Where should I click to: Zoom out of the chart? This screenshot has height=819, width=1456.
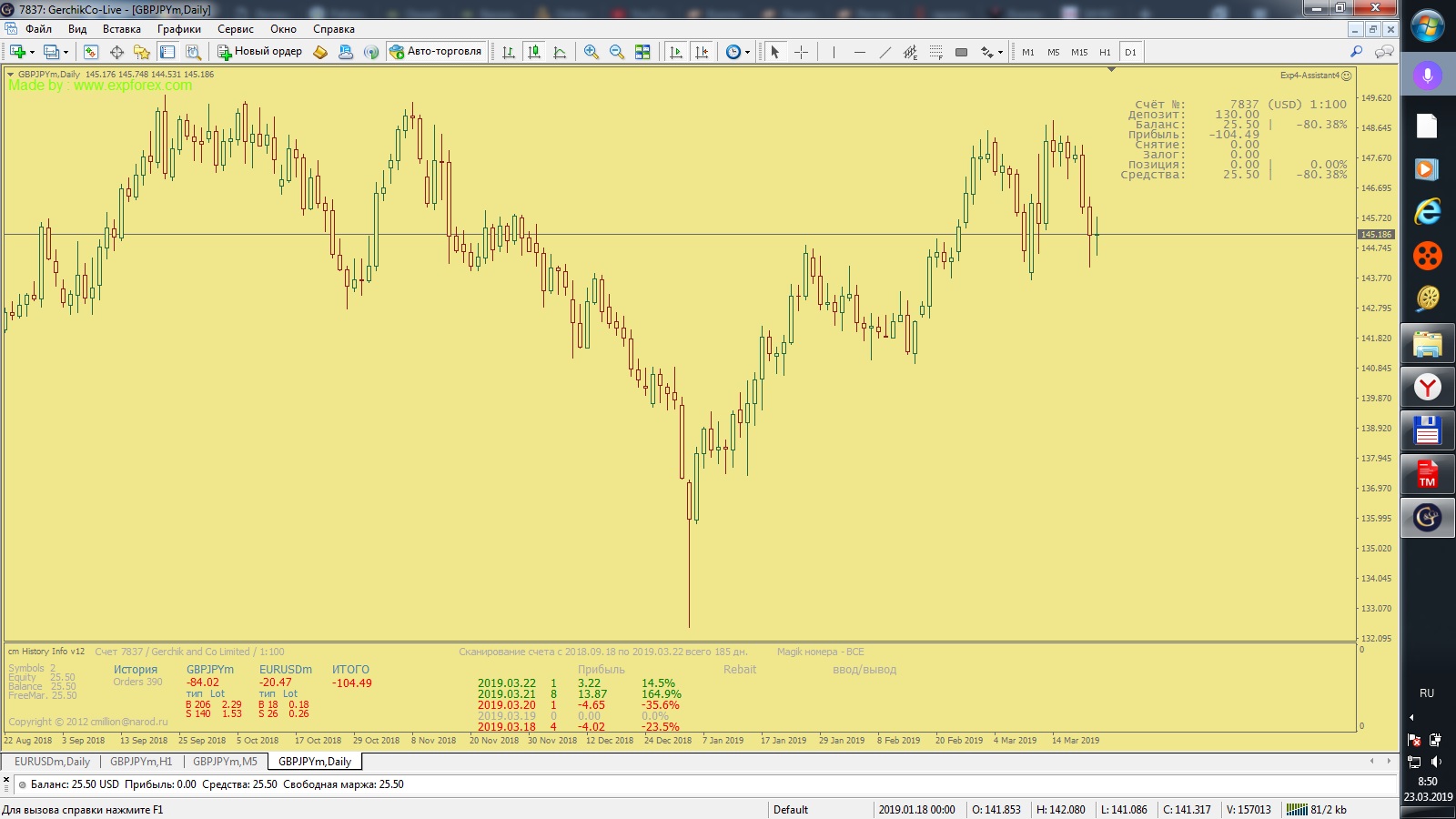[617, 52]
